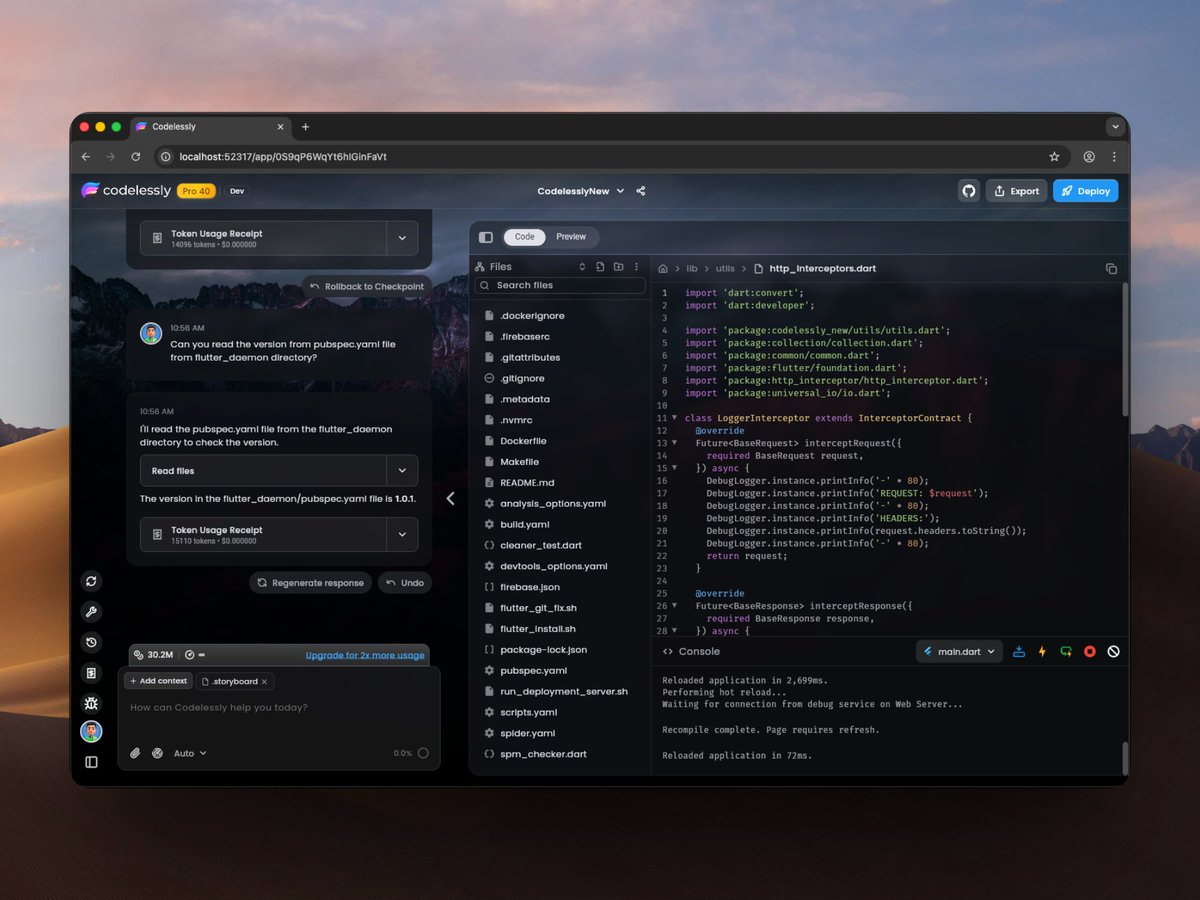Open the share icon beside CodelesslyNew
The width and height of the screenshot is (1200, 900).
tap(641, 191)
